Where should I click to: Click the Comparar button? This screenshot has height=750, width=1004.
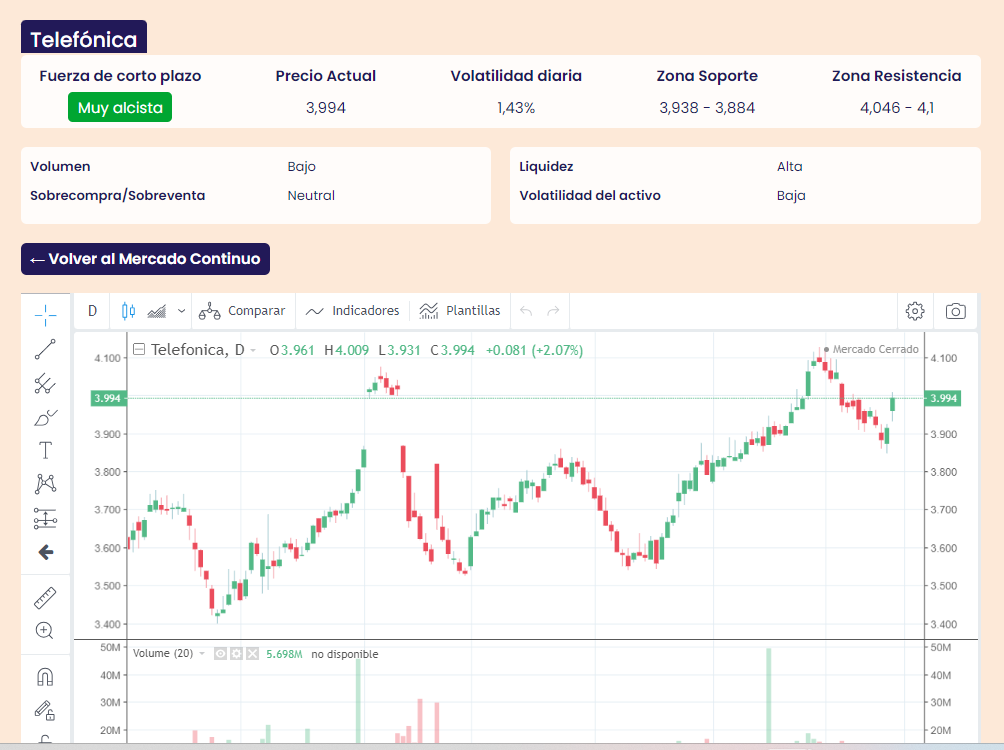pos(242,311)
